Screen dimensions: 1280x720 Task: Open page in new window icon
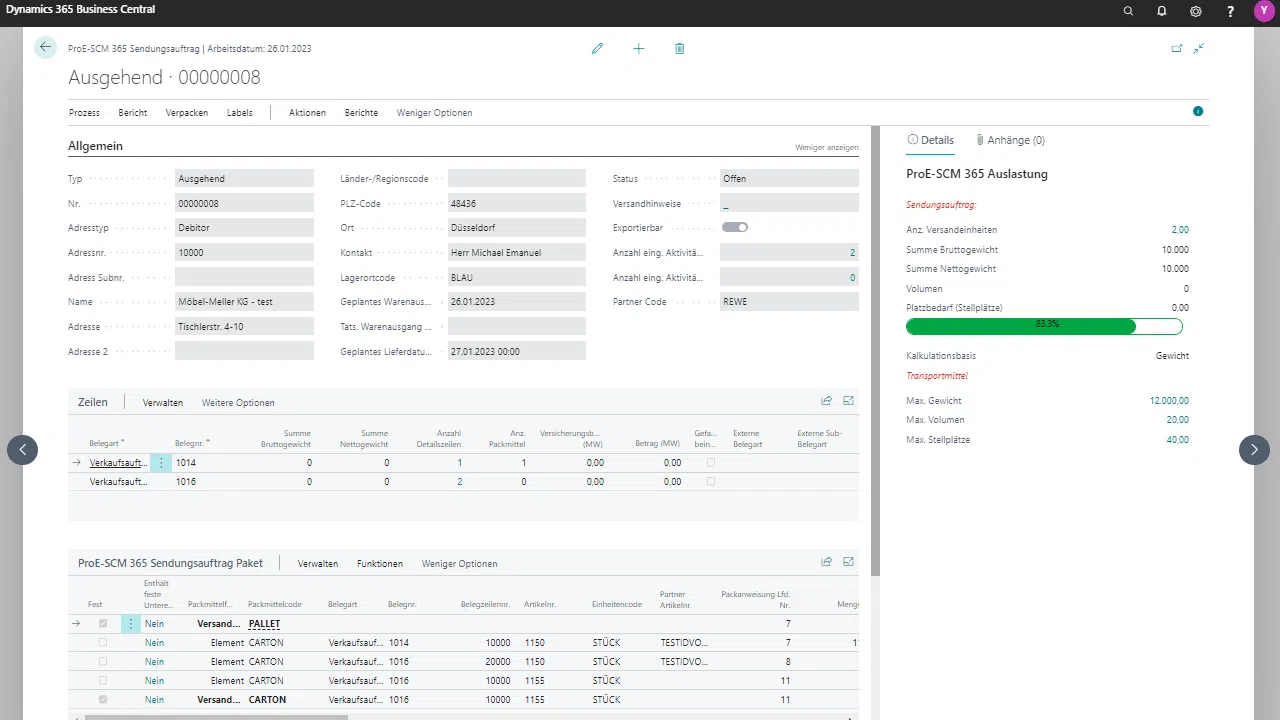coord(1177,48)
